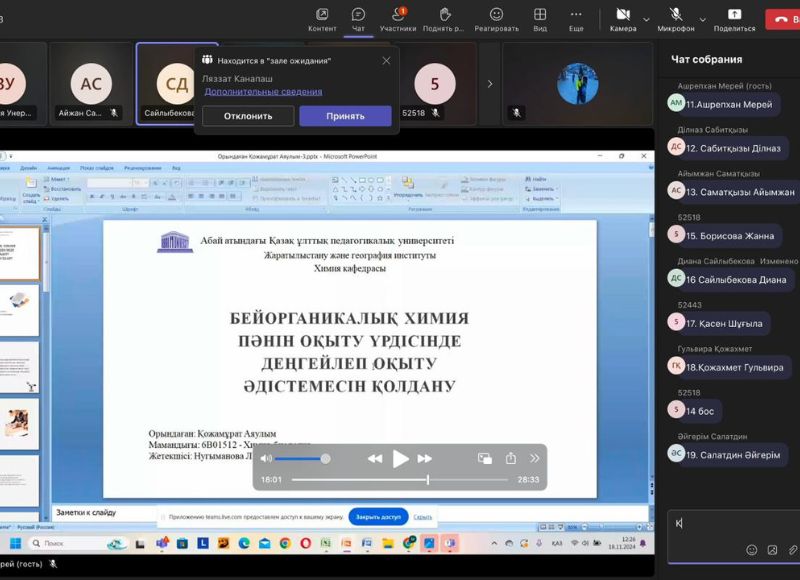Click the Share (Поделиться) screen icon
The height and width of the screenshot is (580, 800).
(x=734, y=18)
